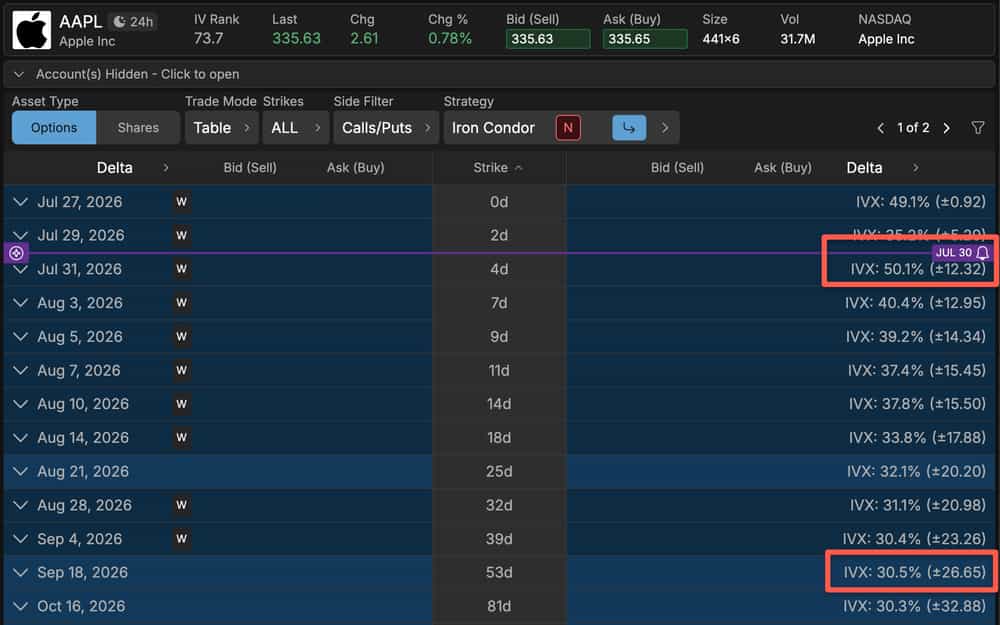Expand the Jul 31, 2026 expiration
This screenshot has width=1000, height=625.
[x=20, y=269]
